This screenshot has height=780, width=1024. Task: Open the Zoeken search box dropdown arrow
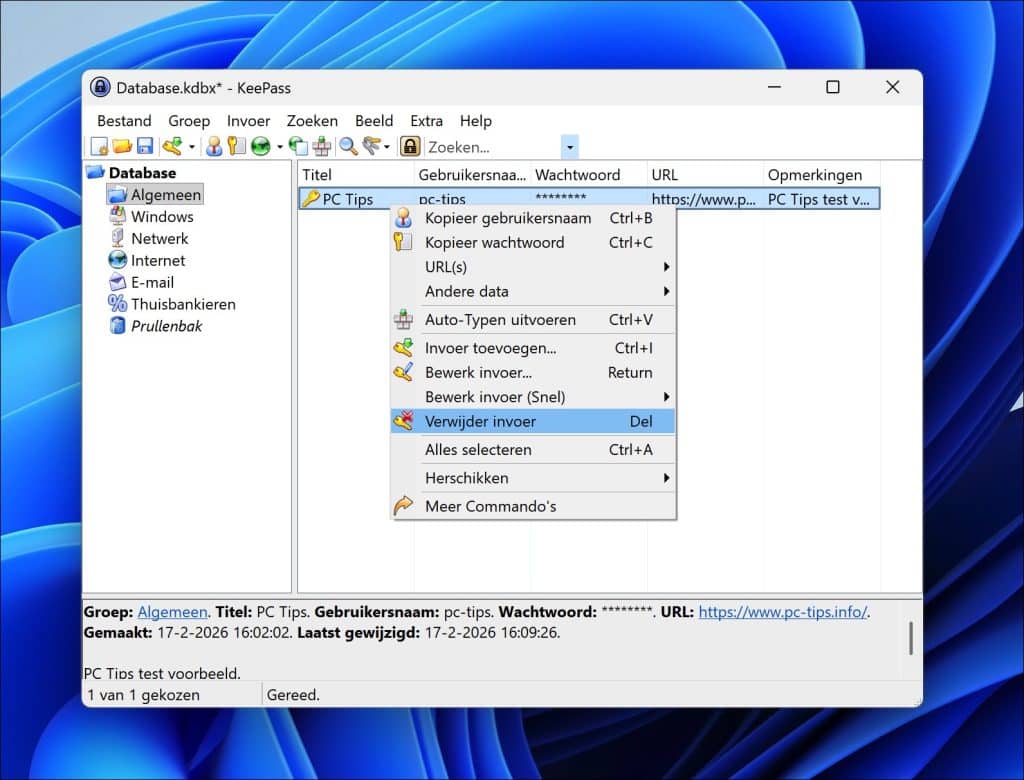coord(570,147)
